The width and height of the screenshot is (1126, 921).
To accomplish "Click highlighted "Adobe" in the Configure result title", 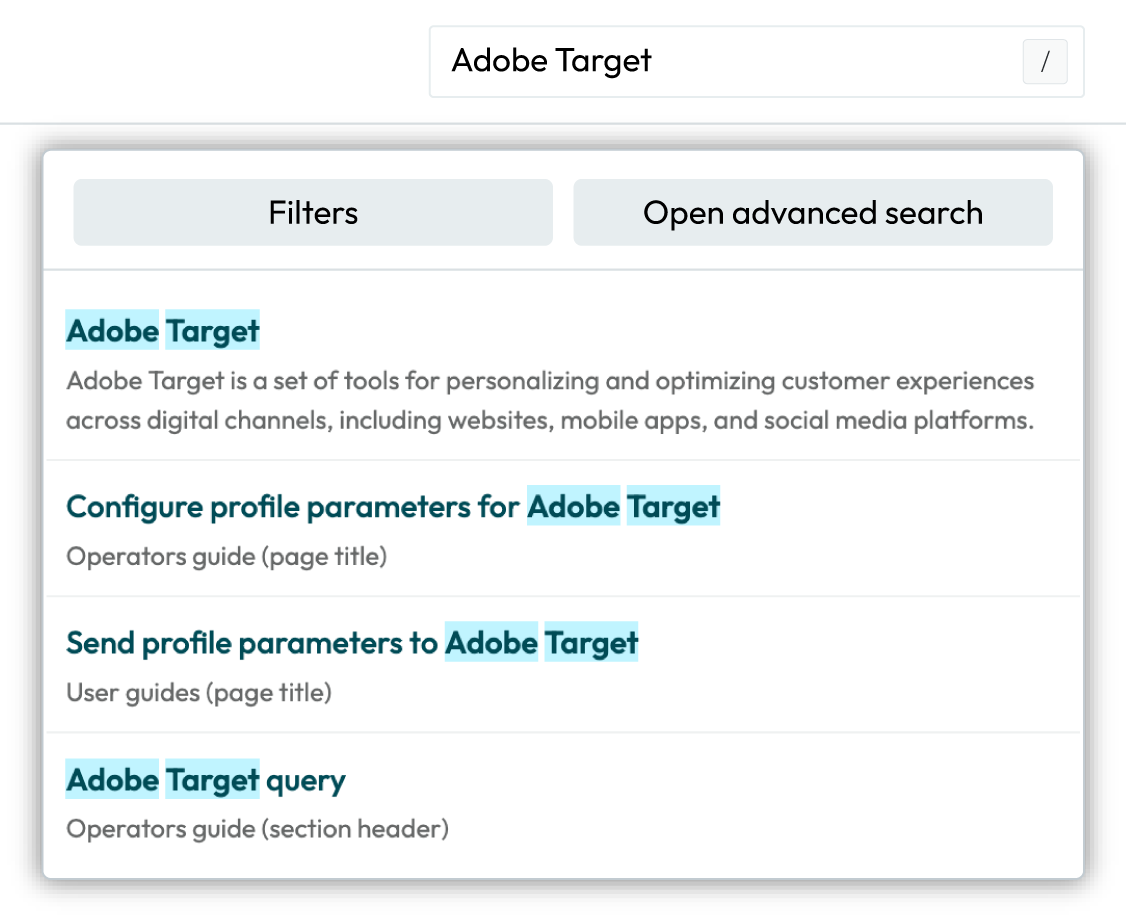I will point(574,507).
